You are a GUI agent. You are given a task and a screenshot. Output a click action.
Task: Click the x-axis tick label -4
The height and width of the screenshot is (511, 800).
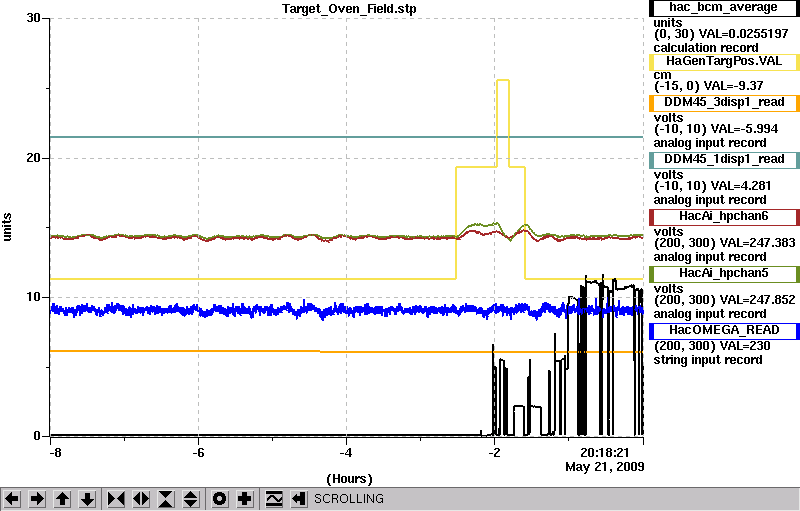(346, 453)
